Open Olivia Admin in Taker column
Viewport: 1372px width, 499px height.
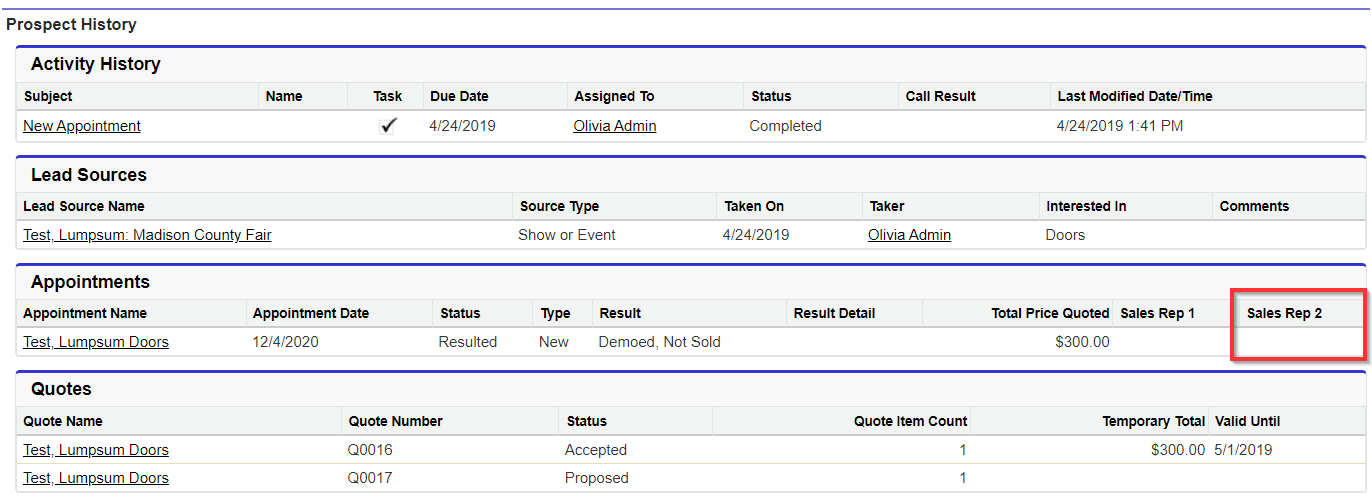coord(909,235)
